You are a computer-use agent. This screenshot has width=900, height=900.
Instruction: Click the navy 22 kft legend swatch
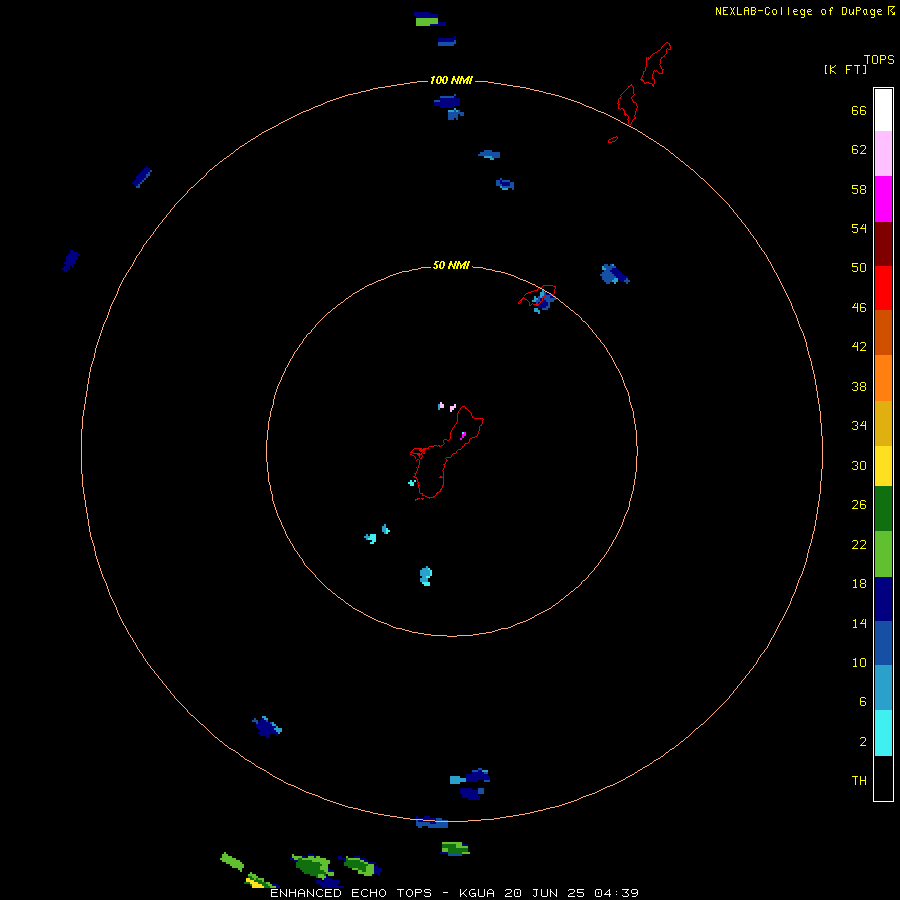[883, 599]
